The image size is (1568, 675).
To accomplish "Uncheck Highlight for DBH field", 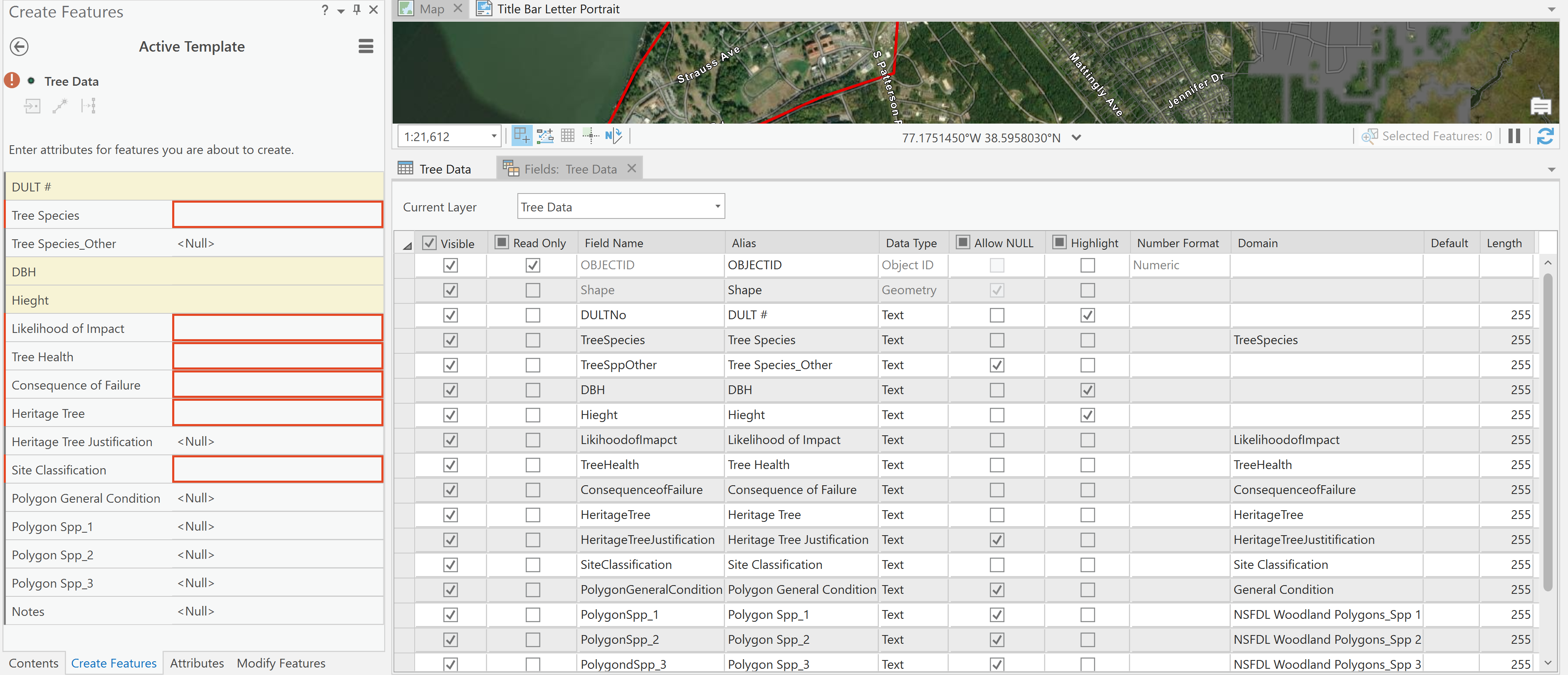I will point(1087,390).
